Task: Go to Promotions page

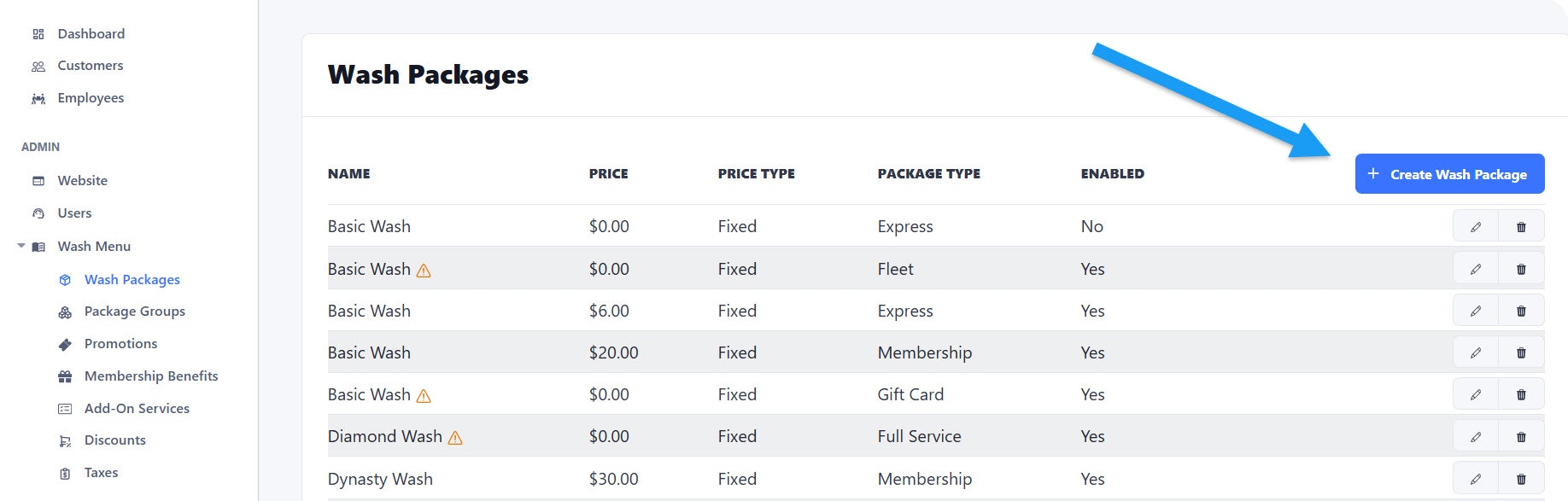Action: (120, 344)
